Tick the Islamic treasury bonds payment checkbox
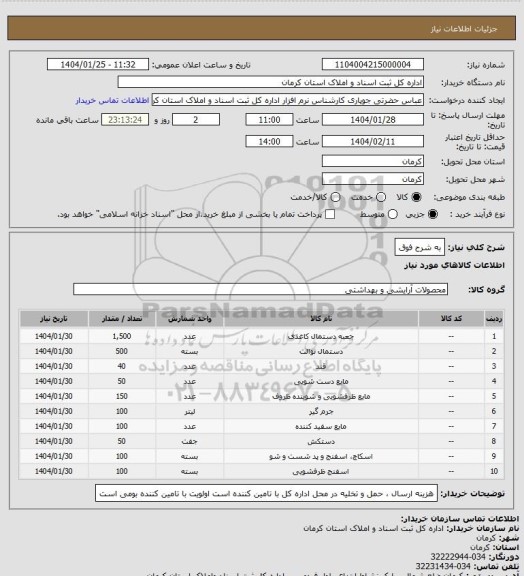The height and width of the screenshot is (576, 524). coord(330,214)
